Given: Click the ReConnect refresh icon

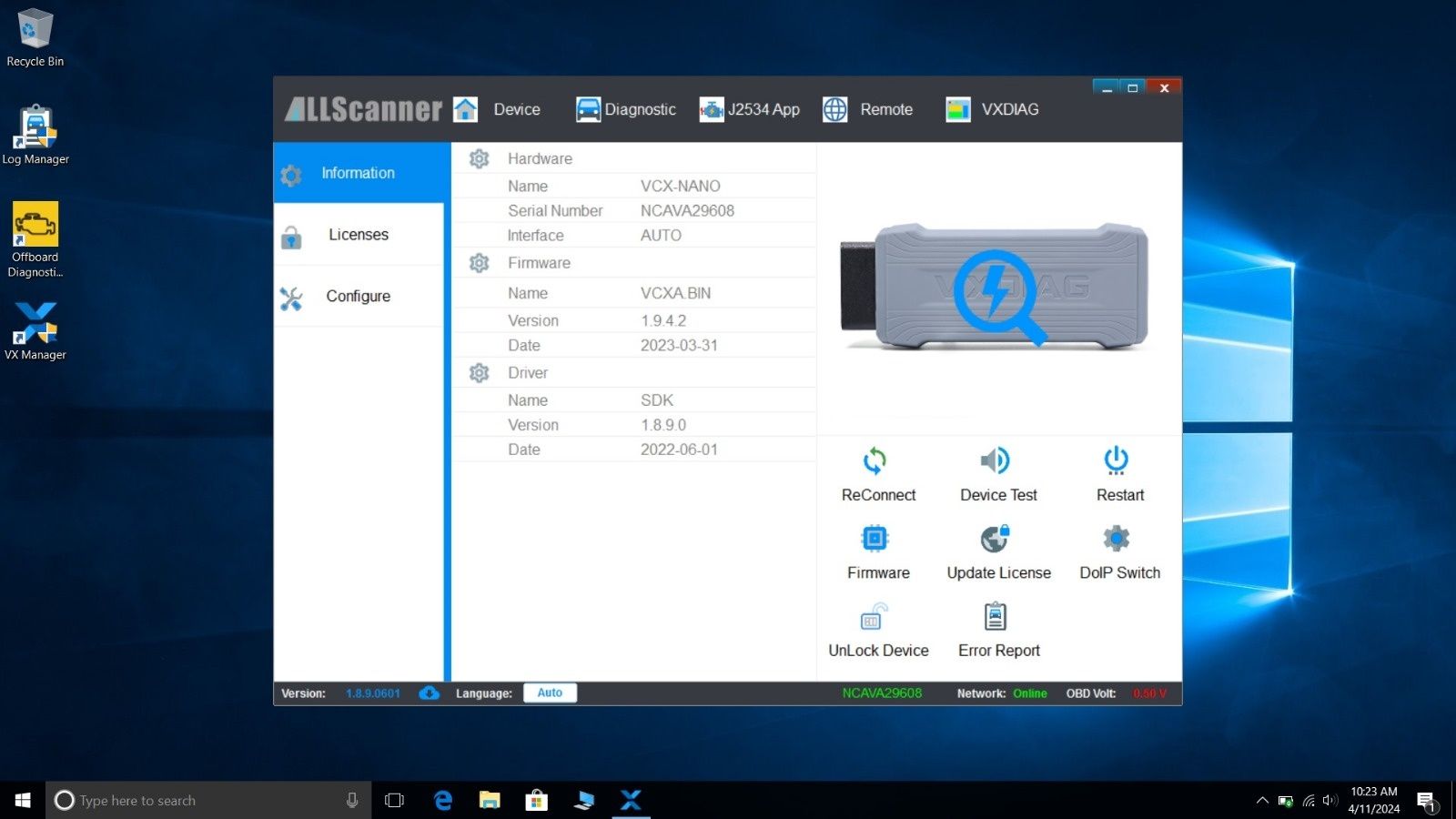Looking at the screenshot, I should tap(875, 460).
